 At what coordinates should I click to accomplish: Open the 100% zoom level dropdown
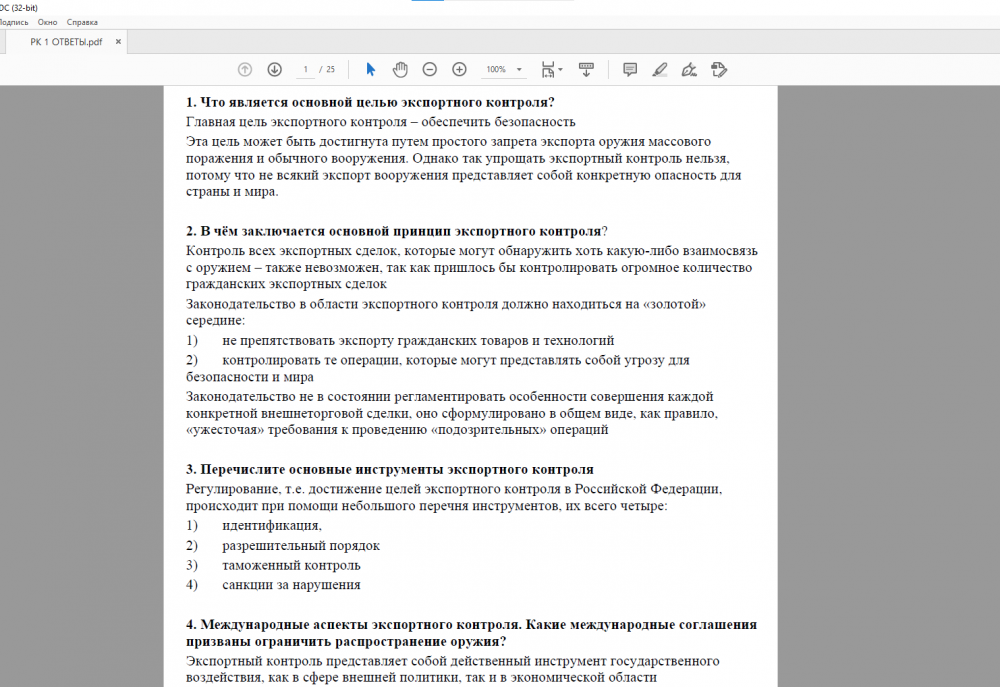click(x=505, y=70)
